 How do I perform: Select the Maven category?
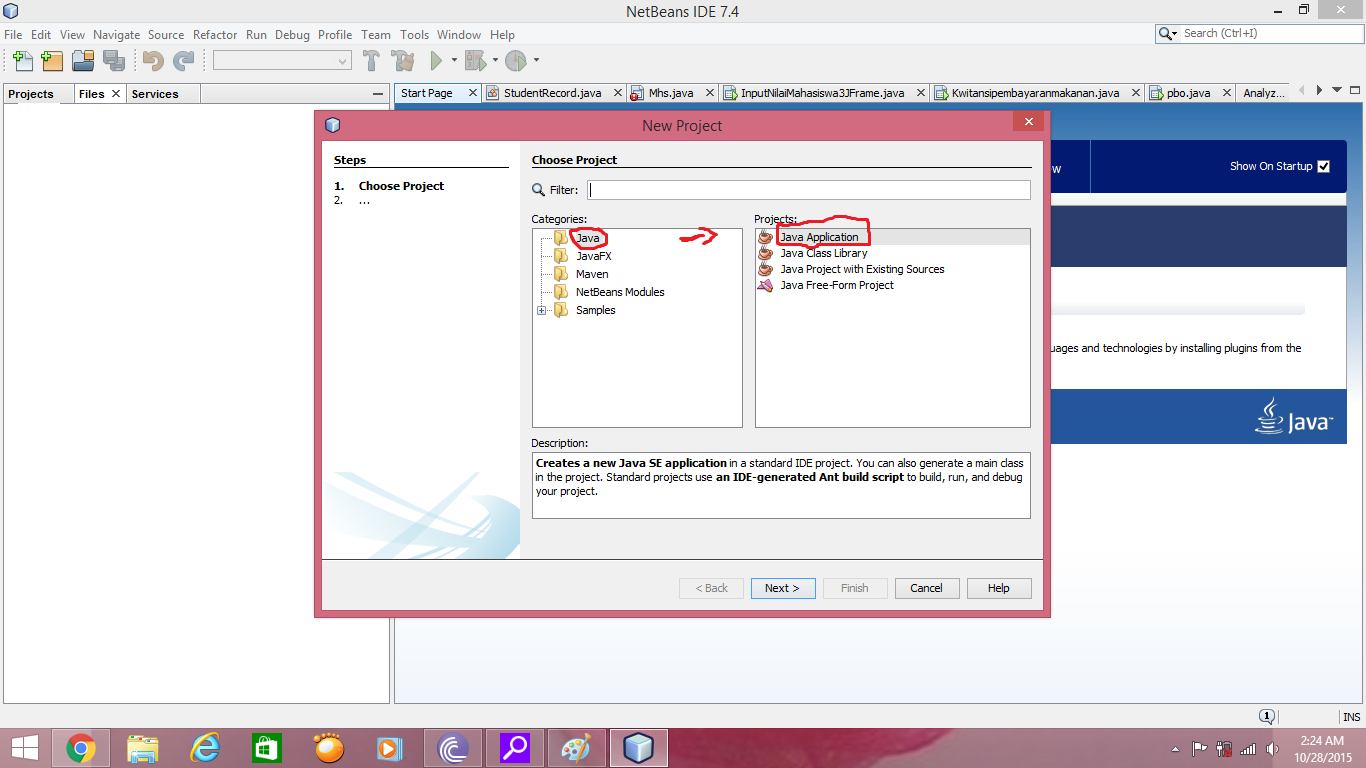[592, 274]
